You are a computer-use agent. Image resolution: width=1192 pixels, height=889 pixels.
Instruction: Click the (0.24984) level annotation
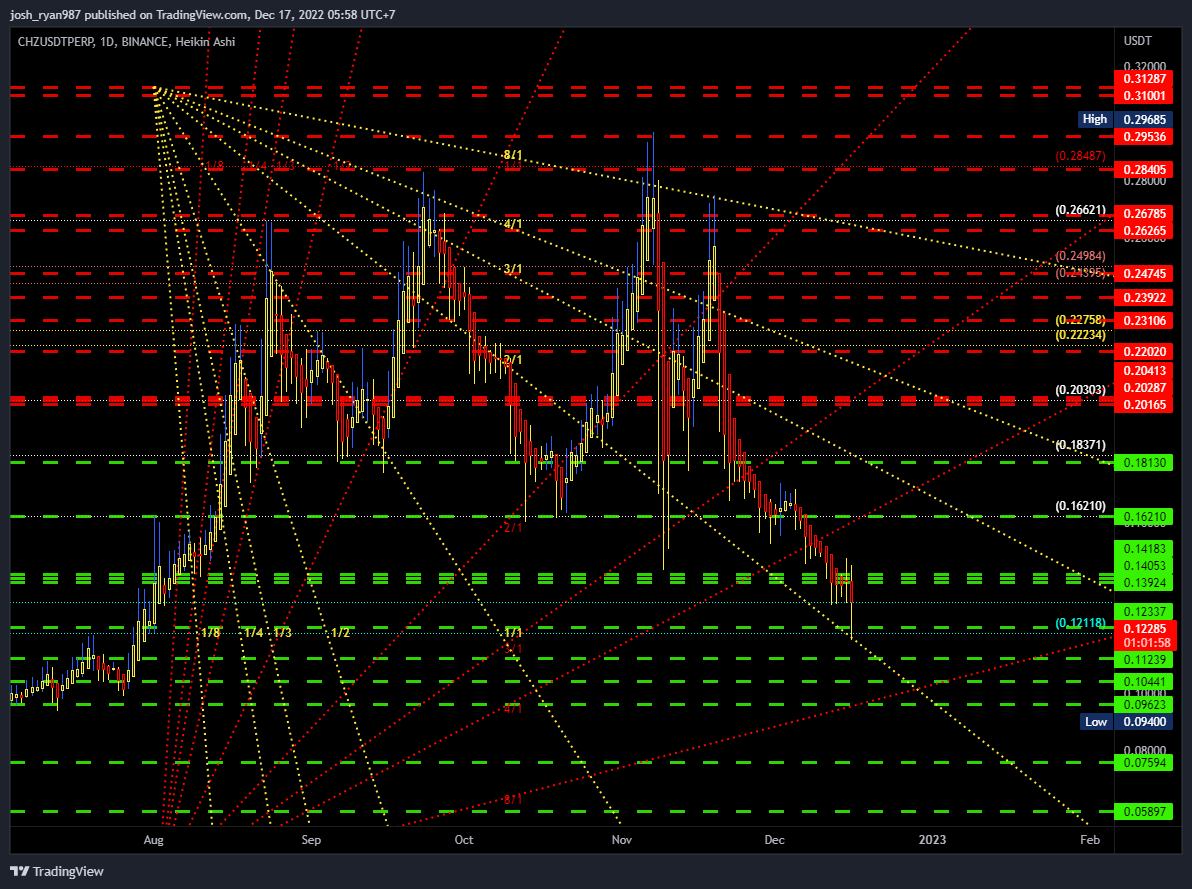[x=1080, y=256]
